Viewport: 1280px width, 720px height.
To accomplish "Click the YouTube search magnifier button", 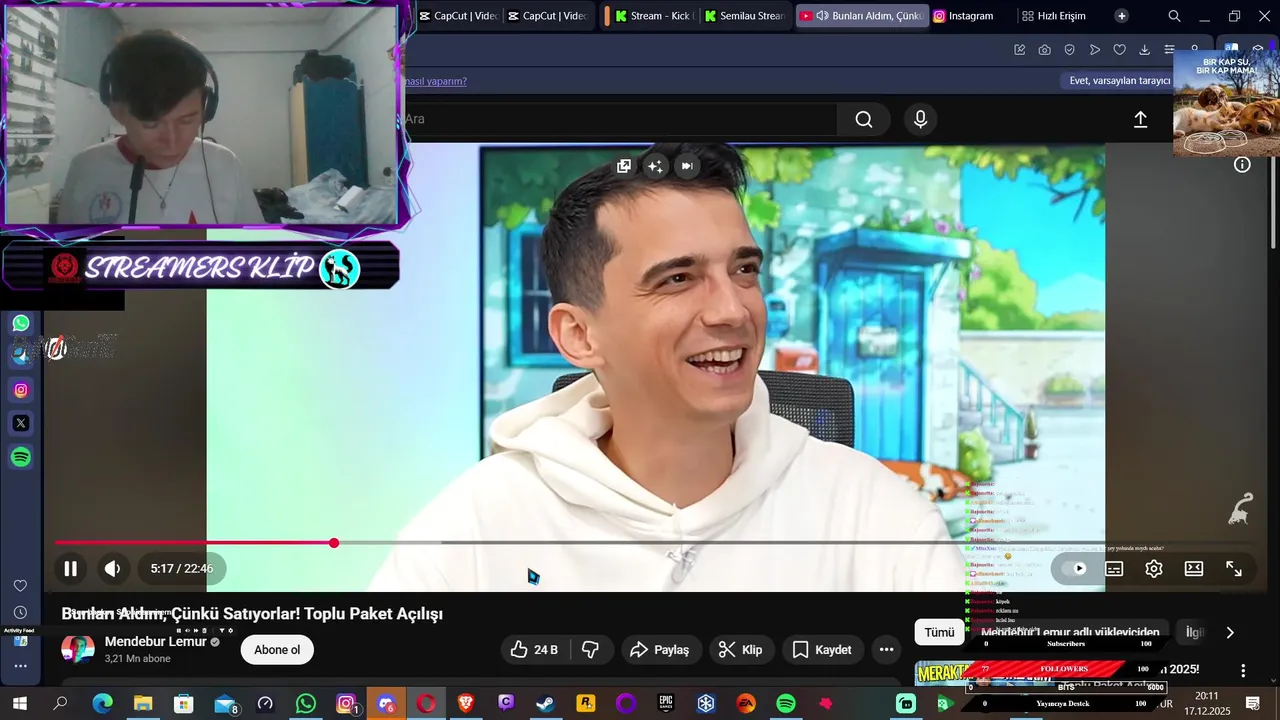I will pos(864,120).
